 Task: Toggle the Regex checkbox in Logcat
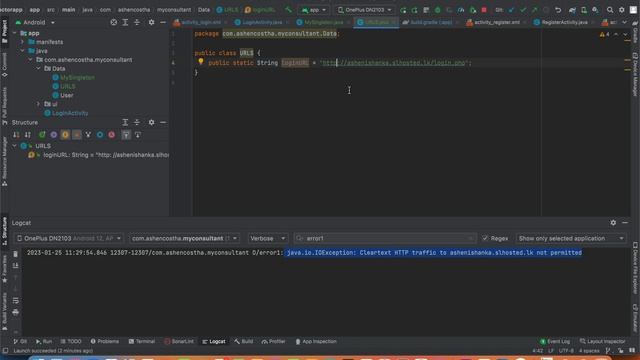[x=485, y=238]
